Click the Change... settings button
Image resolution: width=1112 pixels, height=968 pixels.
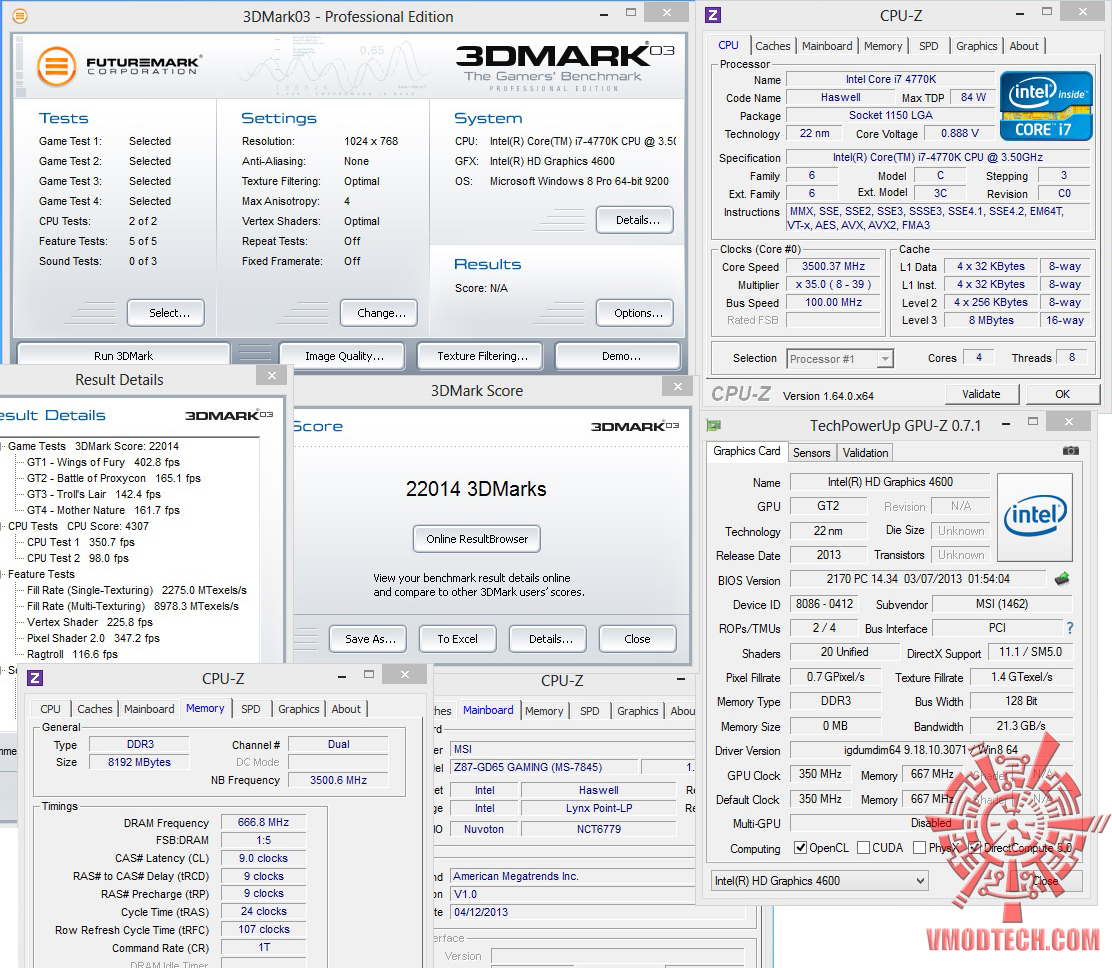[379, 313]
